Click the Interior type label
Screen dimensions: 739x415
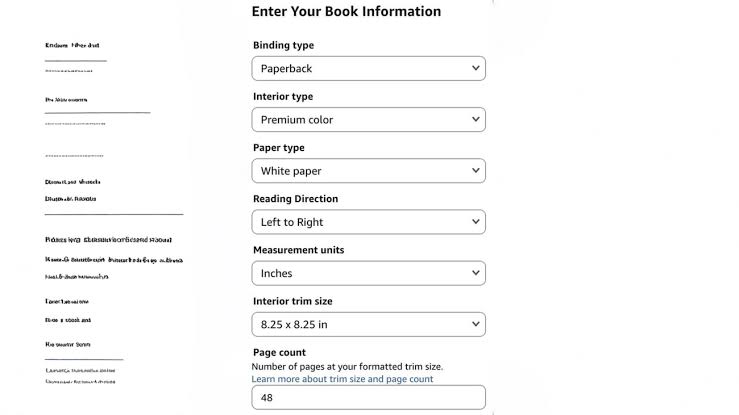[x=283, y=97]
